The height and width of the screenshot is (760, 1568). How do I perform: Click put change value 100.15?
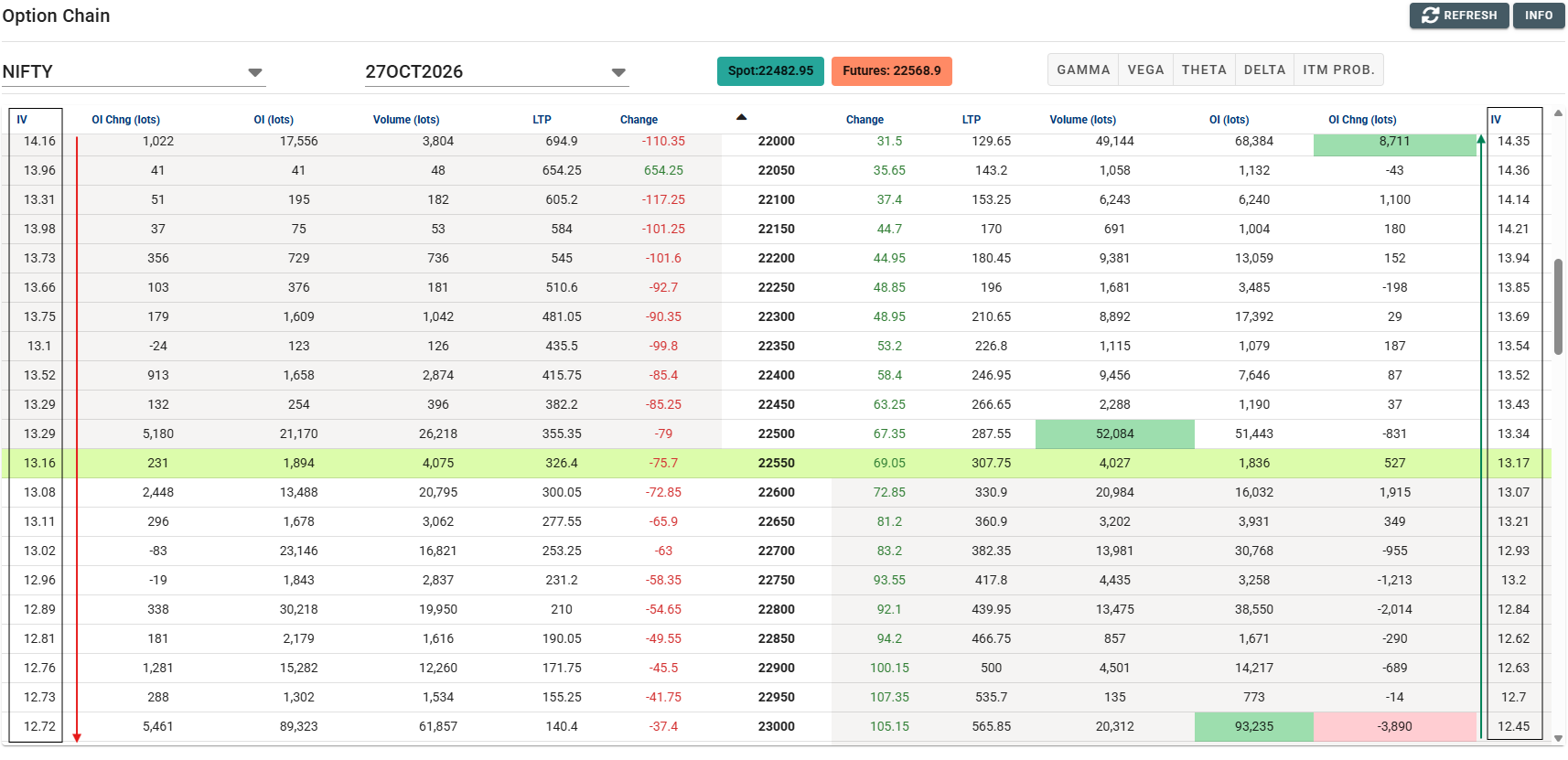pos(889,668)
